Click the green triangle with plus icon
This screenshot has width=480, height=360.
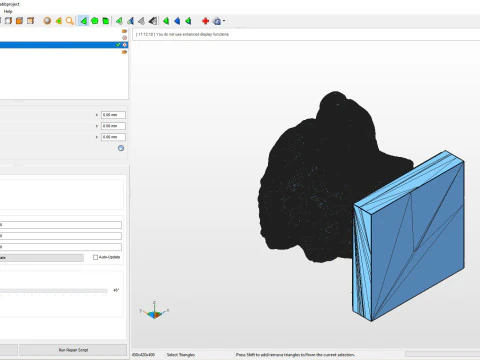[119, 21]
